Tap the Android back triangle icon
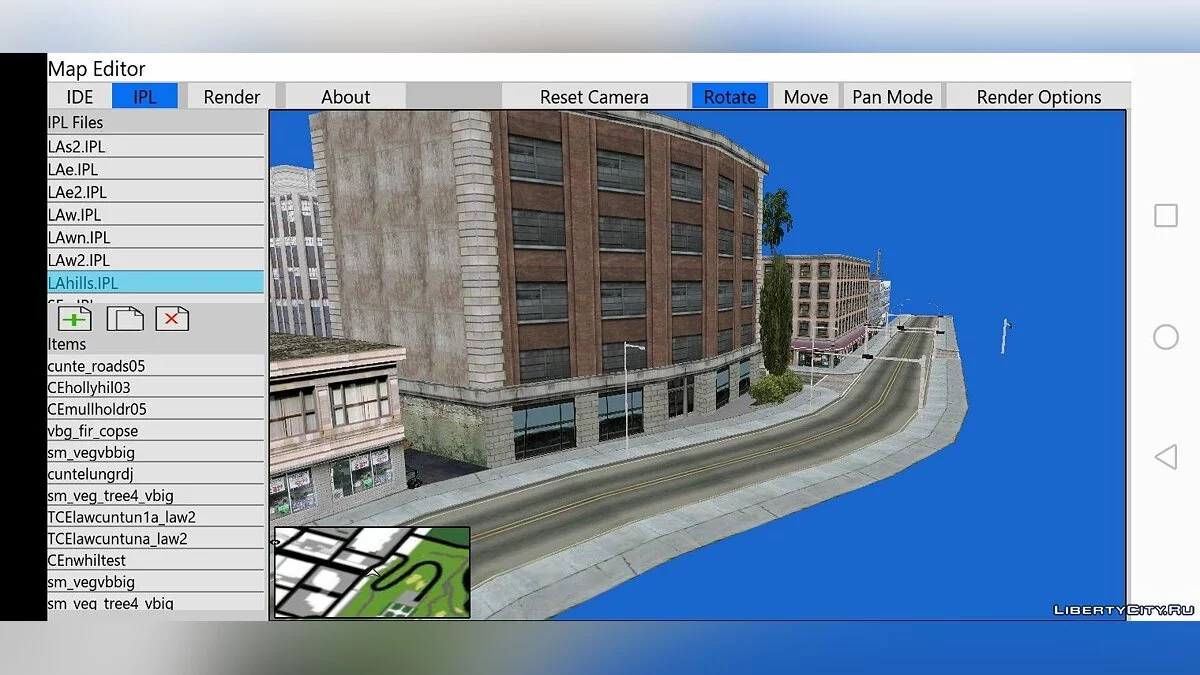Viewport: 1200px width, 675px height. [x=1166, y=457]
